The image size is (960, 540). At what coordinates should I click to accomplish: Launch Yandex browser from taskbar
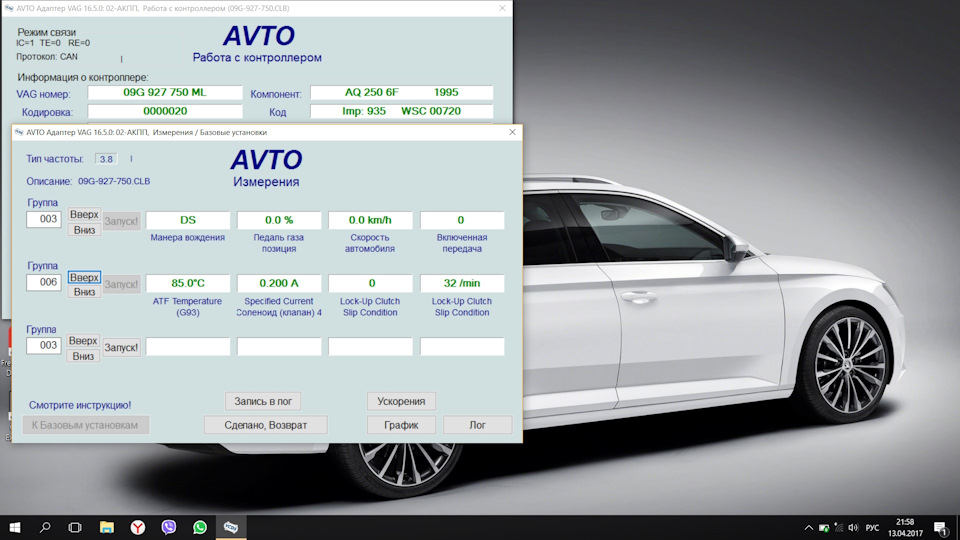tap(138, 527)
